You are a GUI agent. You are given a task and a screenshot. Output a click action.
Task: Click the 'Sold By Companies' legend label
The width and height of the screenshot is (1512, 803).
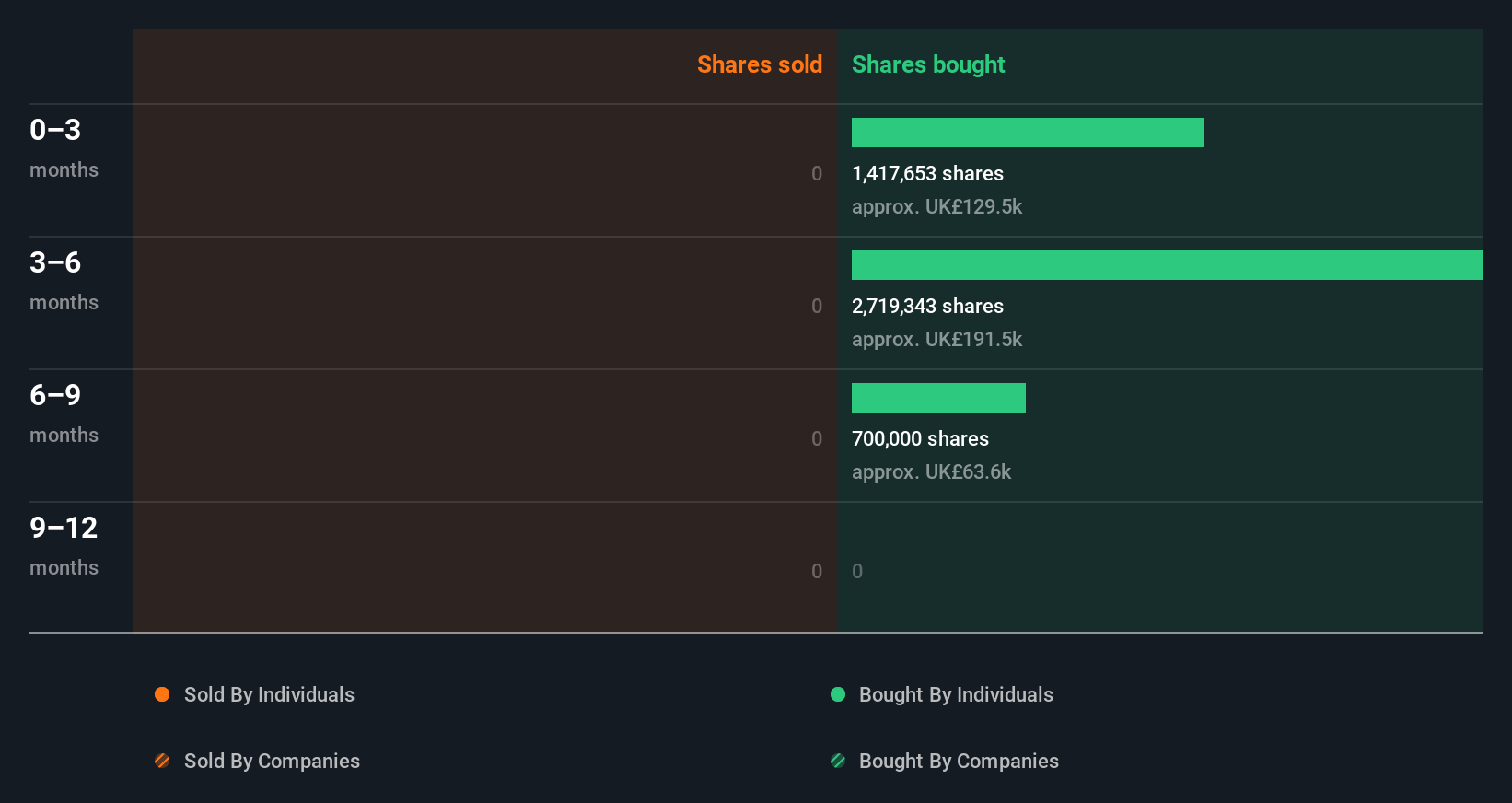click(272, 761)
